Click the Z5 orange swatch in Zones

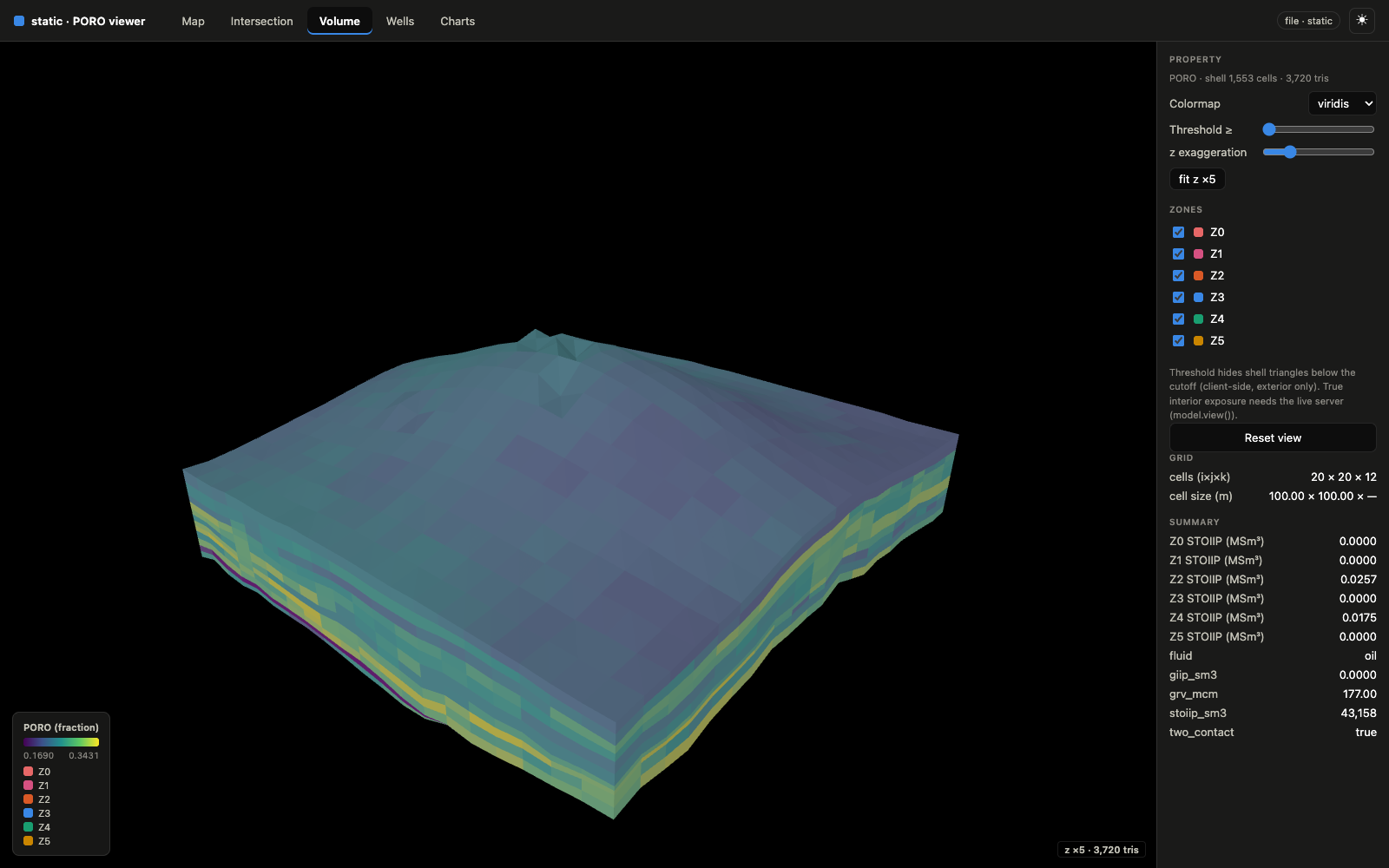point(1198,340)
